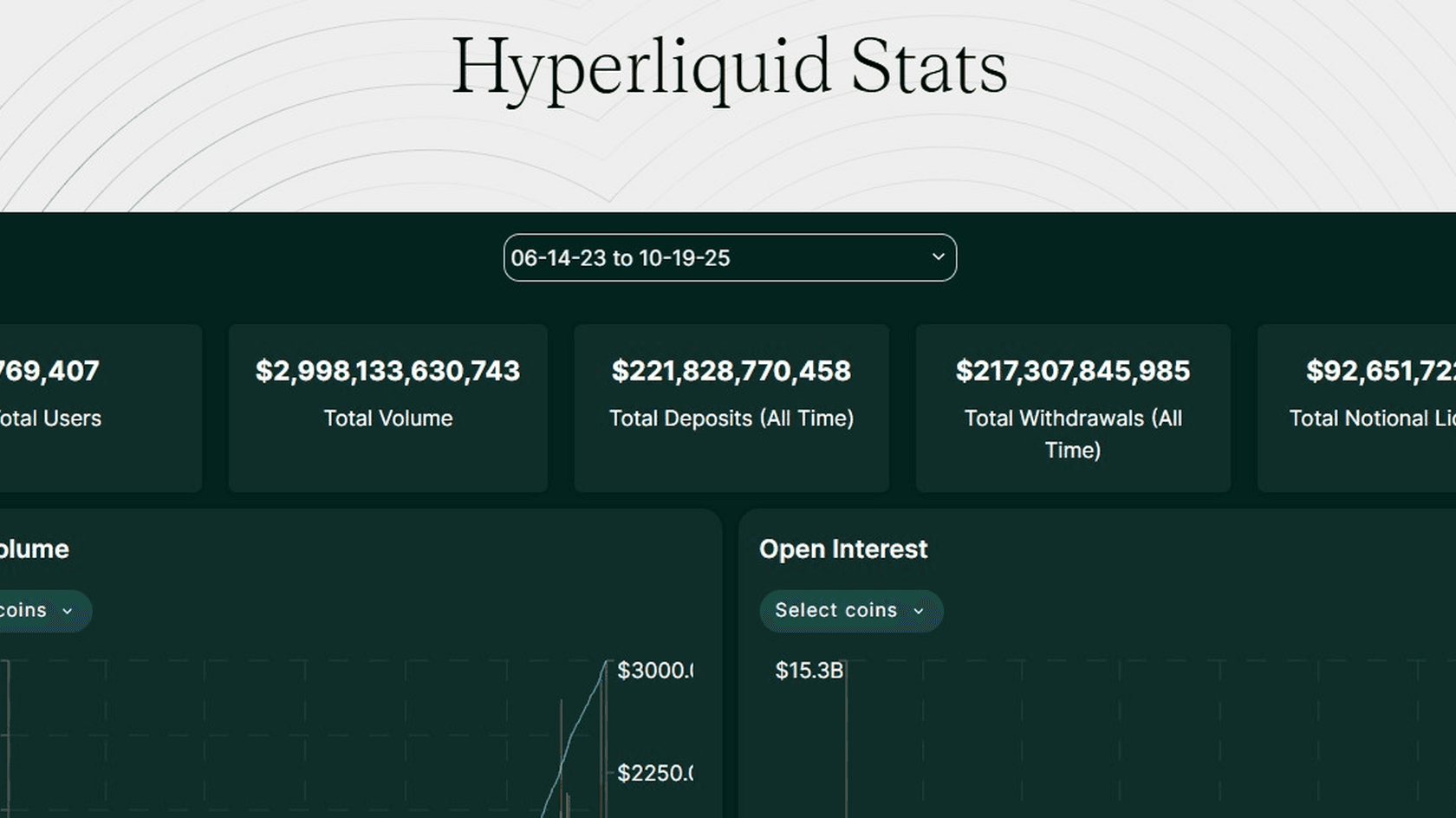Click the Total Users label
This screenshot has height=818, width=1456.
[x=50, y=419]
